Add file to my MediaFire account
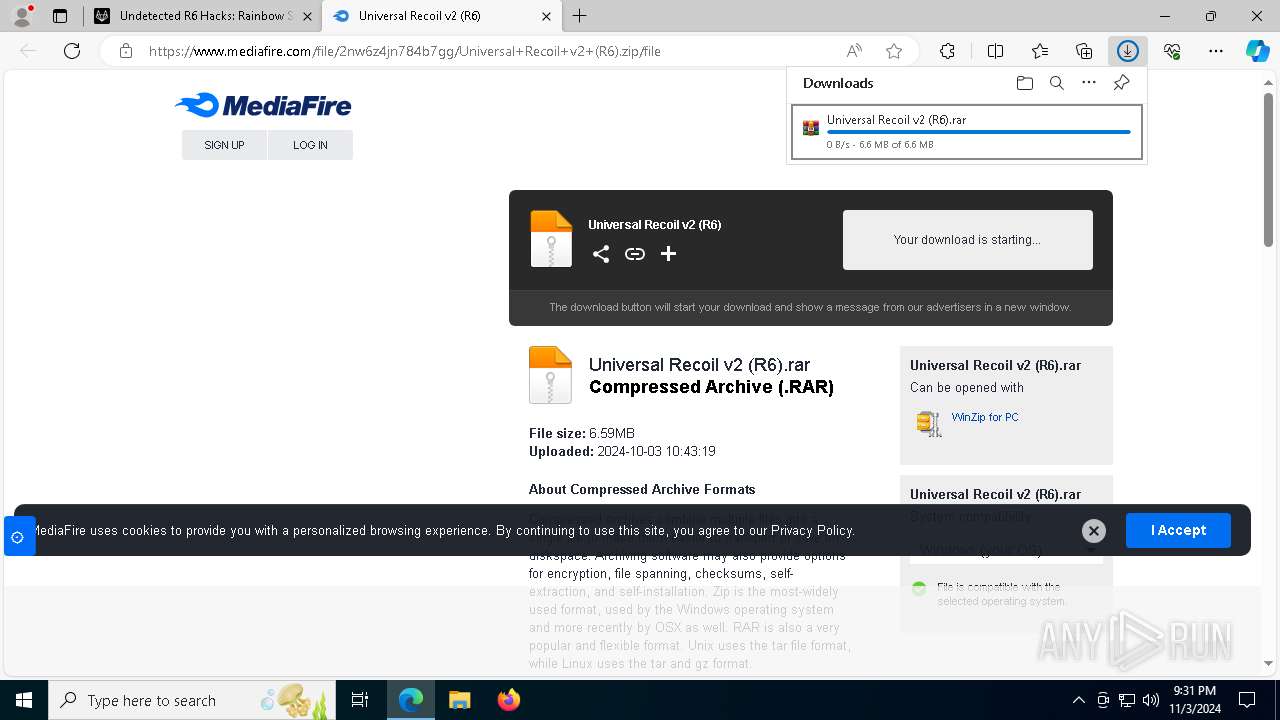Screen dimensions: 1280x720 point(668,254)
